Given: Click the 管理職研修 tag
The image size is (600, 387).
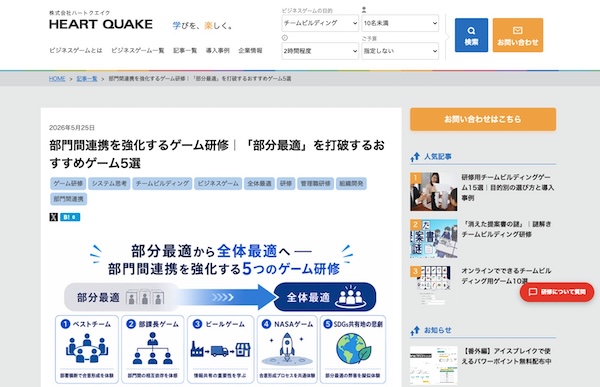Looking at the screenshot, I should pos(316,183).
